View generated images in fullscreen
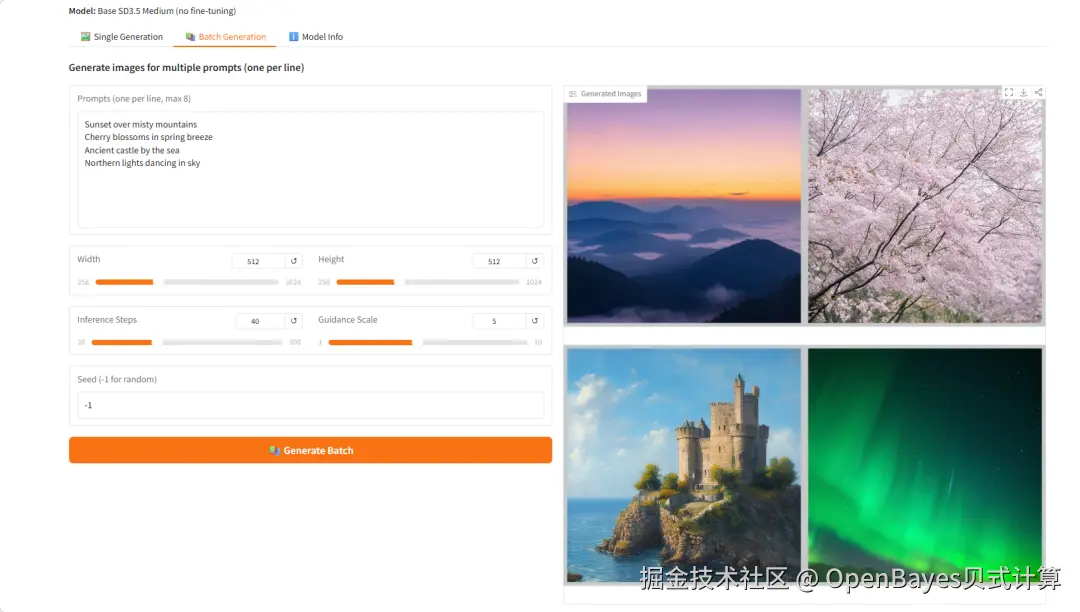This screenshot has height=612, width=1080. tap(1008, 92)
